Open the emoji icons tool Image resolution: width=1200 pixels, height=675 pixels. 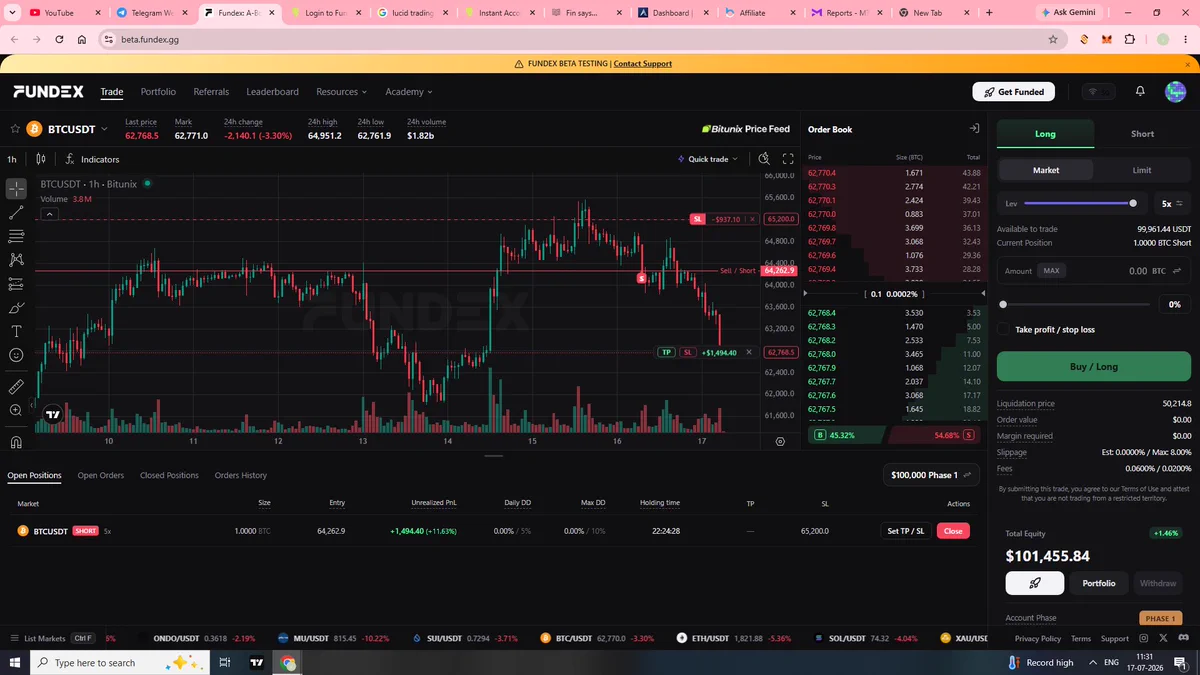(16, 355)
